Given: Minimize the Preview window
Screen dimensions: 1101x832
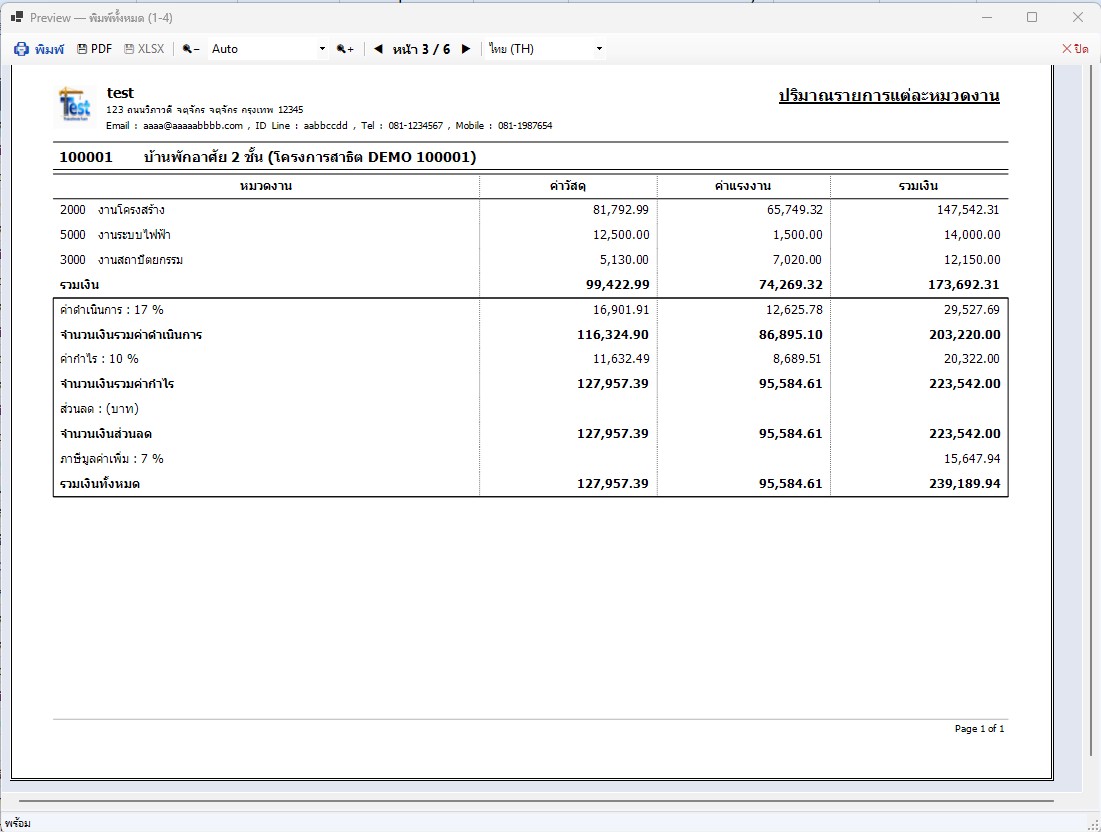Looking at the screenshot, I should (x=987, y=17).
